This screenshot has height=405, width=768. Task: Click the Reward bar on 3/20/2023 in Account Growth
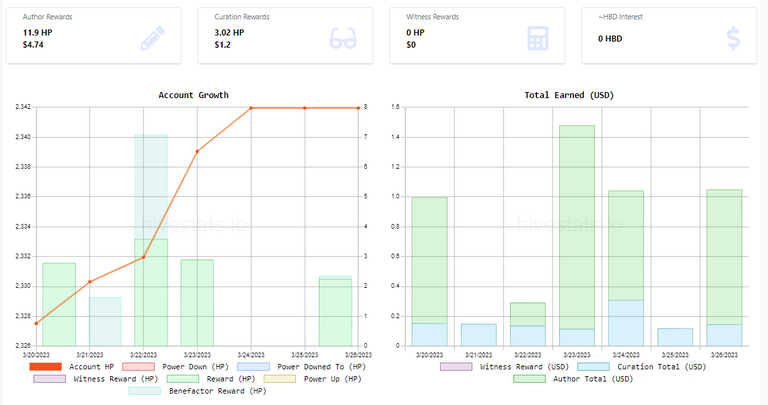[59, 305]
